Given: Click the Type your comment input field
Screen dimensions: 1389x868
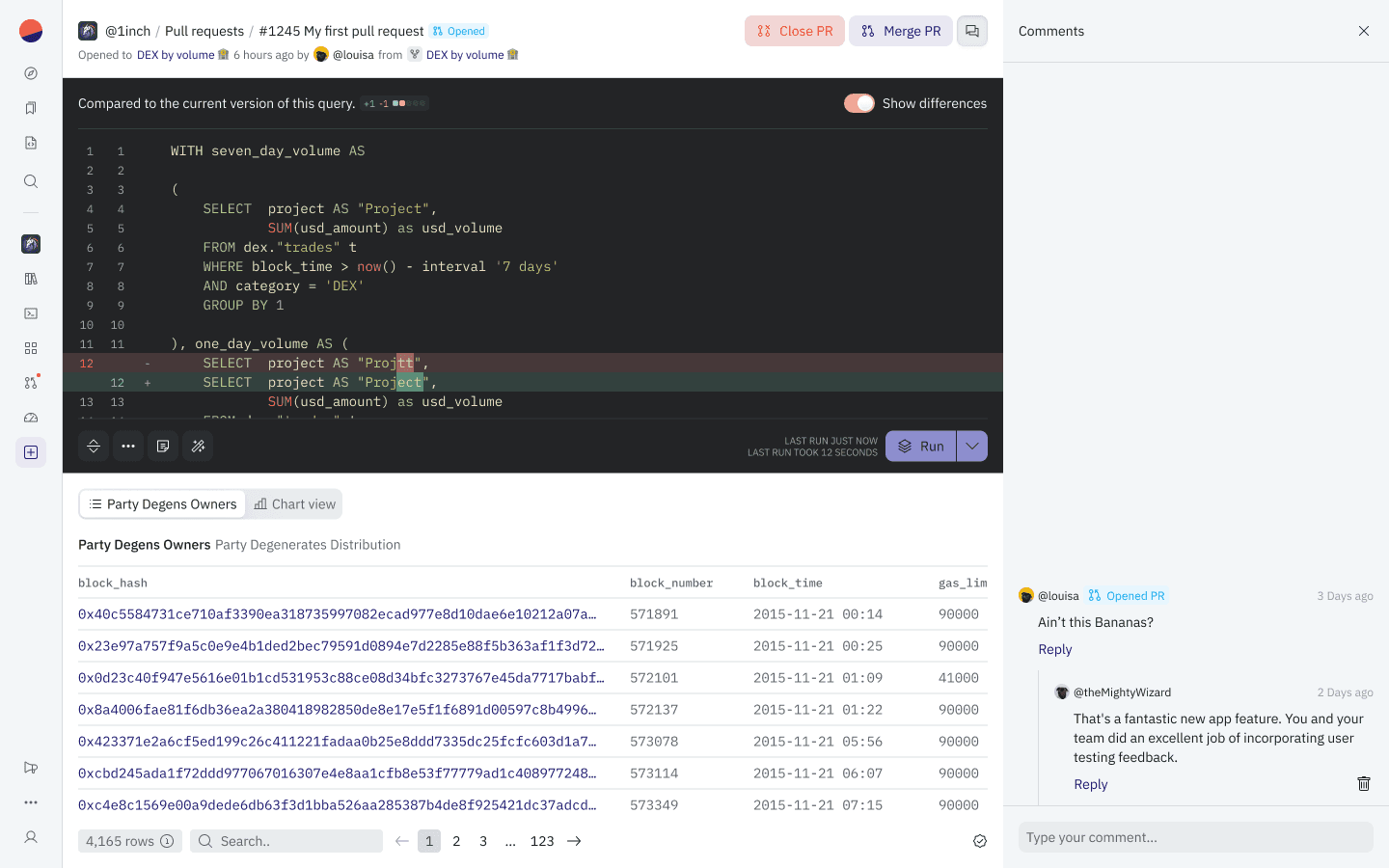Looking at the screenshot, I should tap(1195, 837).
